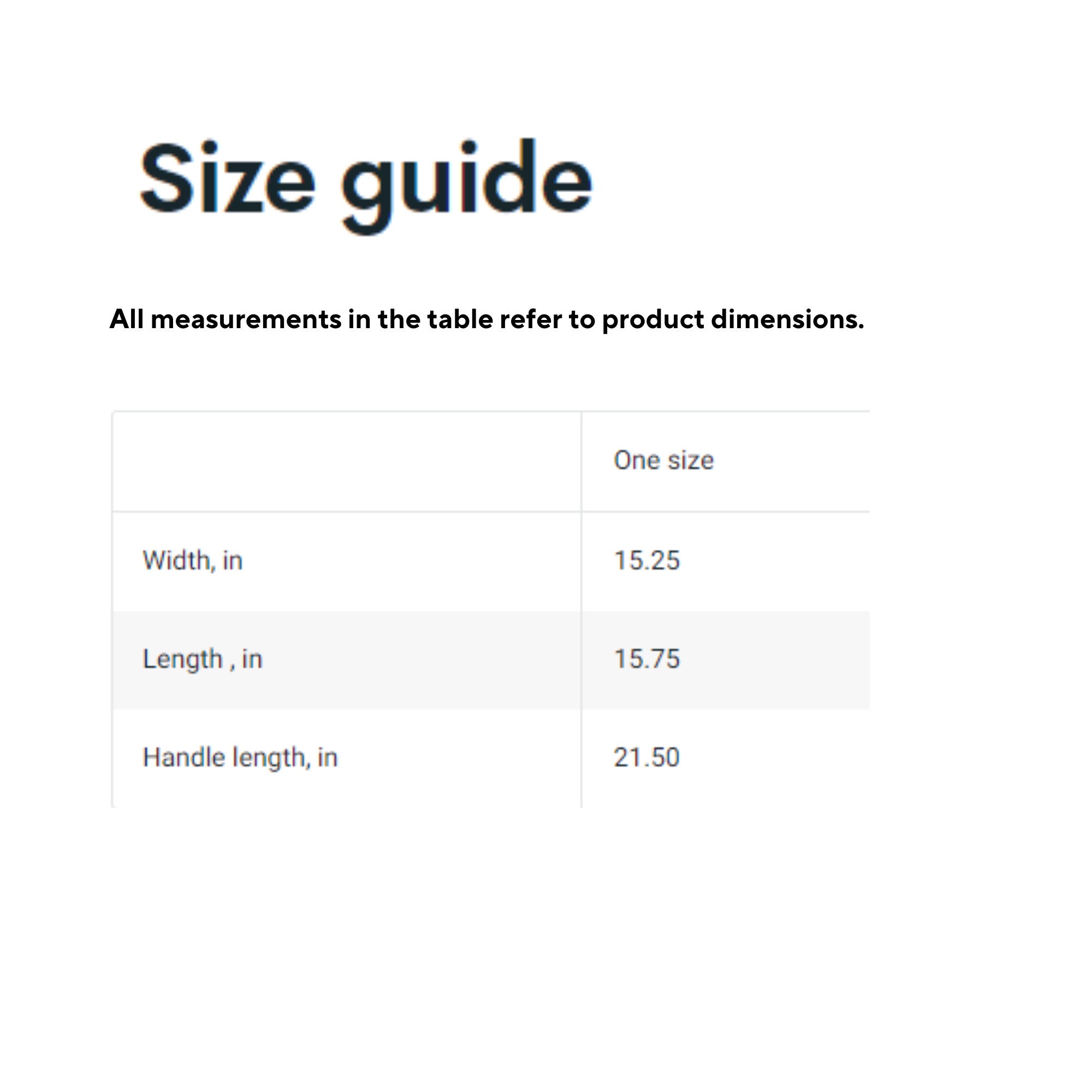
Task: Click the 21.50 handle length value
Action: pyautogui.click(x=646, y=757)
